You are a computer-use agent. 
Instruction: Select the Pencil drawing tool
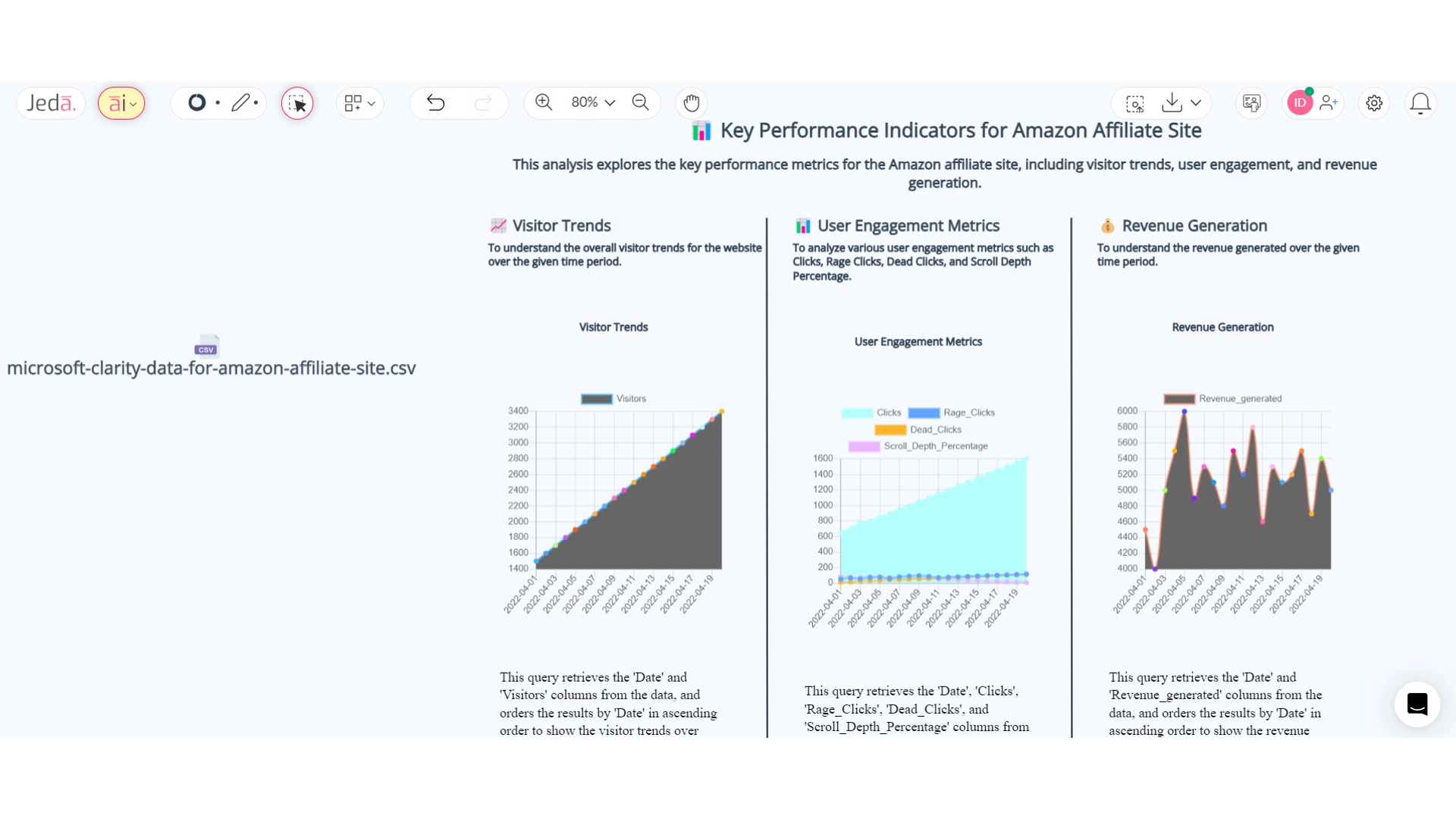pos(241,103)
